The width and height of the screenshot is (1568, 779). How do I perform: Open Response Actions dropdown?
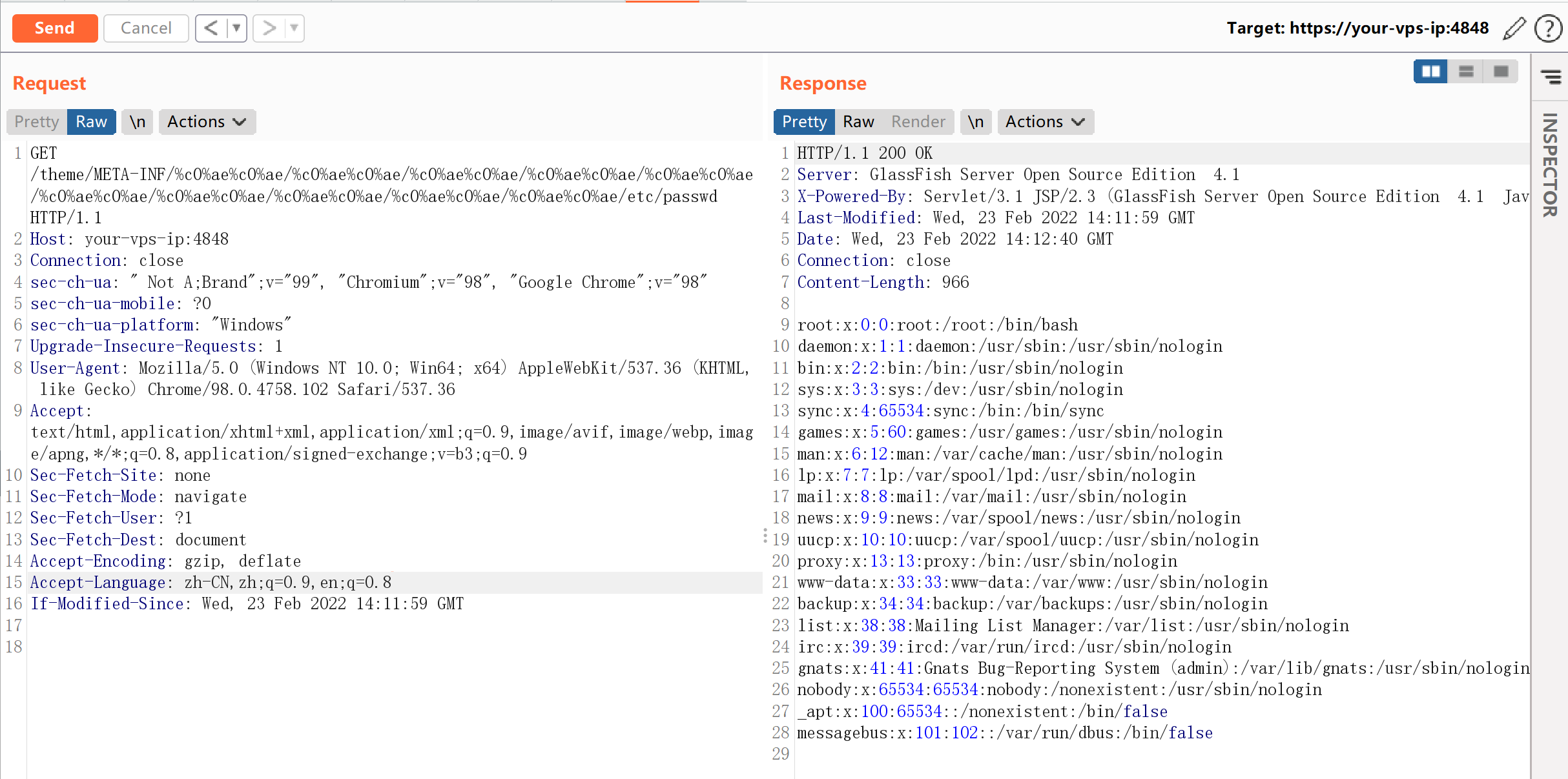tap(1045, 122)
